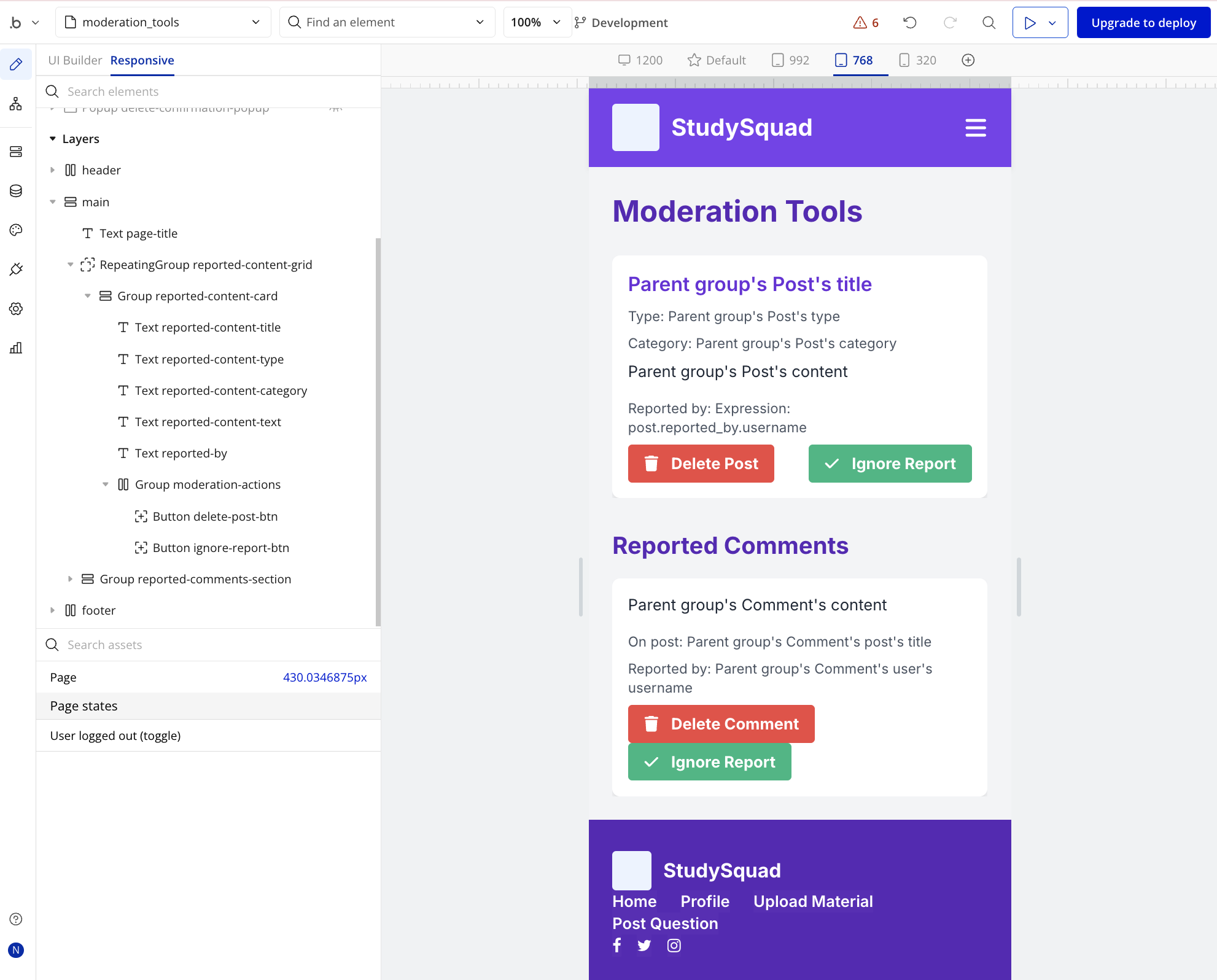
Task: Collapse the Layers section
Action: point(53,139)
